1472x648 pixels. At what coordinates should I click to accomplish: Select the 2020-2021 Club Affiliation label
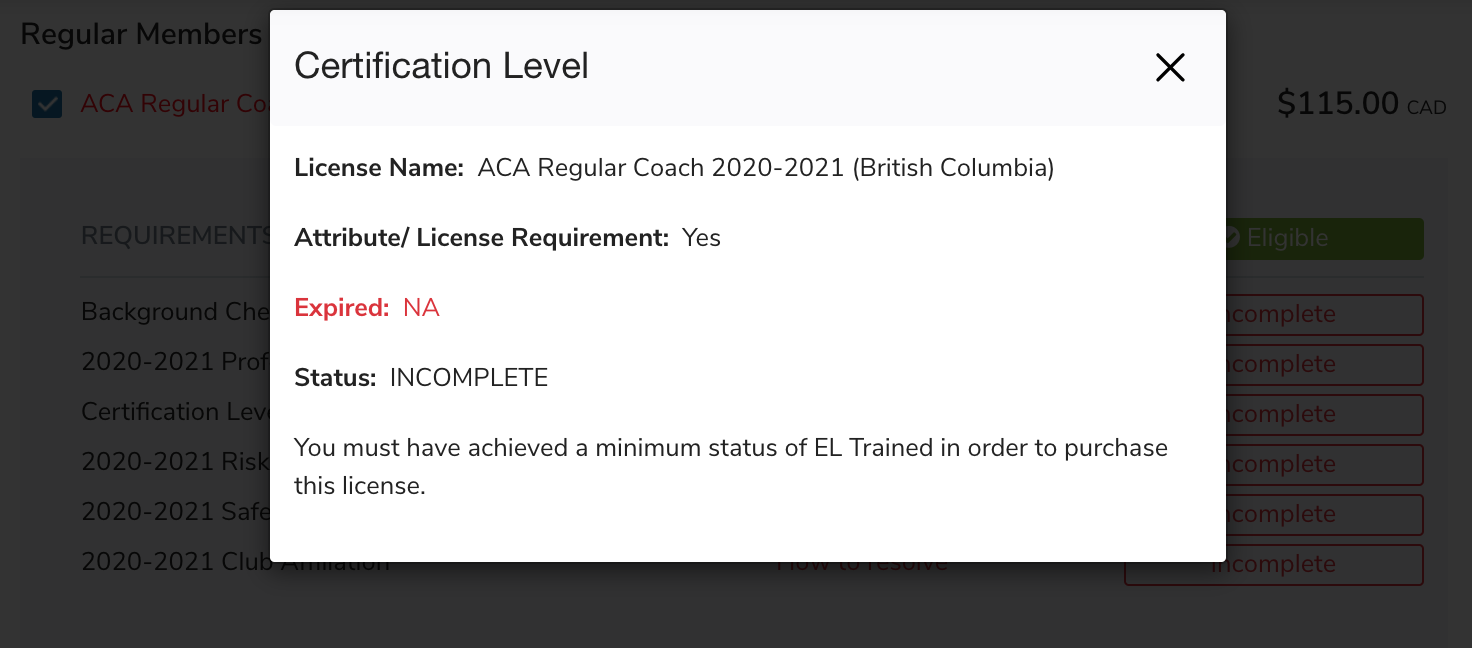(175, 563)
